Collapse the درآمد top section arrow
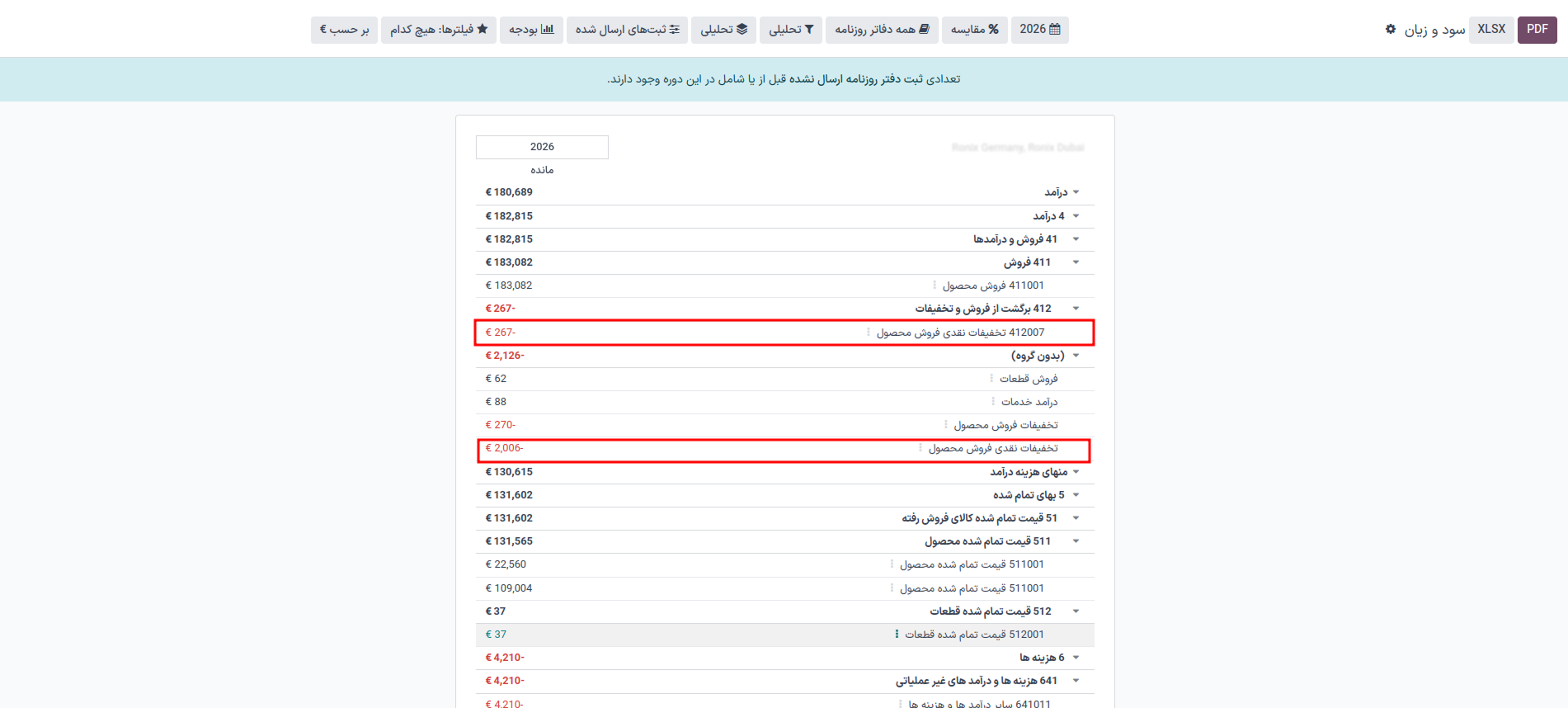Image resolution: width=1568 pixels, height=708 pixels. tap(1076, 192)
